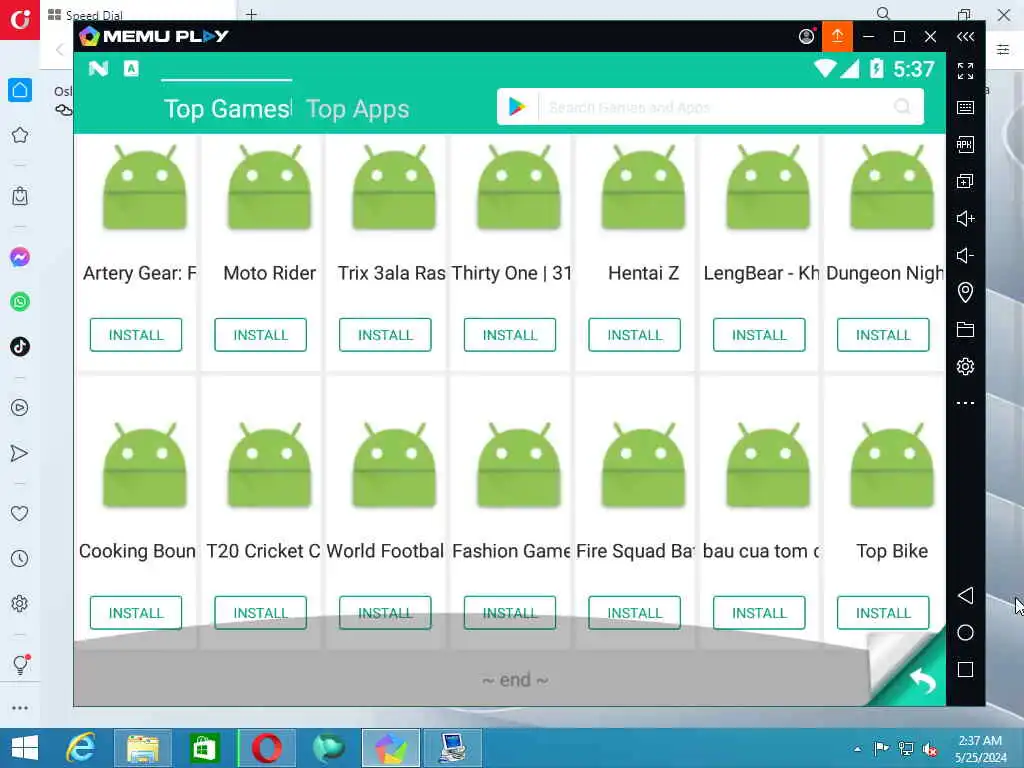Collapse the MEmu sidebar with triple-chevron icon
The width and height of the screenshot is (1024, 768).
(965, 37)
